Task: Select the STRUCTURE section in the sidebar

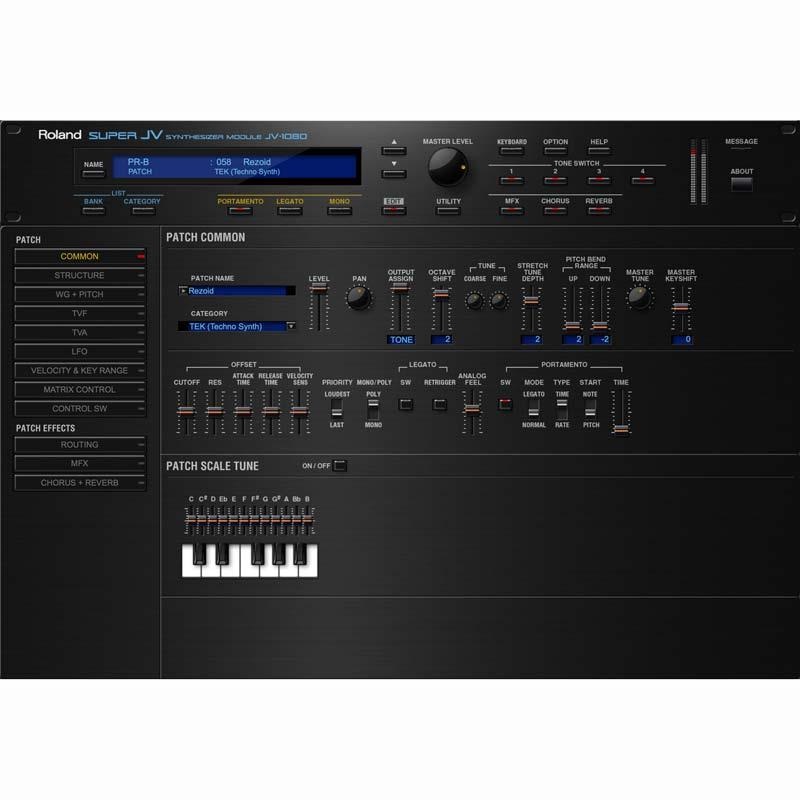Action: [78, 274]
